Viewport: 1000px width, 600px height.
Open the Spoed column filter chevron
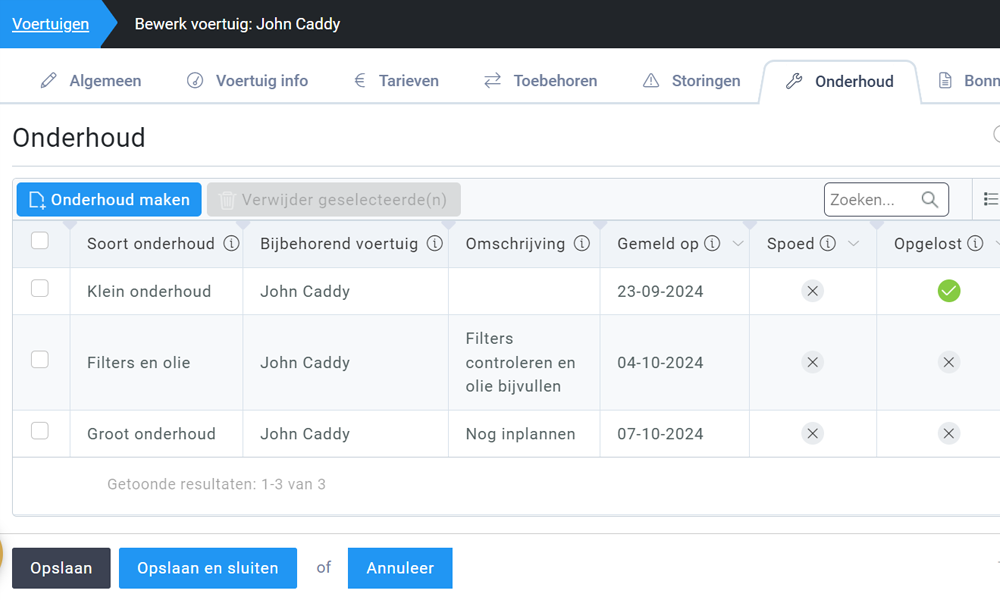854,245
